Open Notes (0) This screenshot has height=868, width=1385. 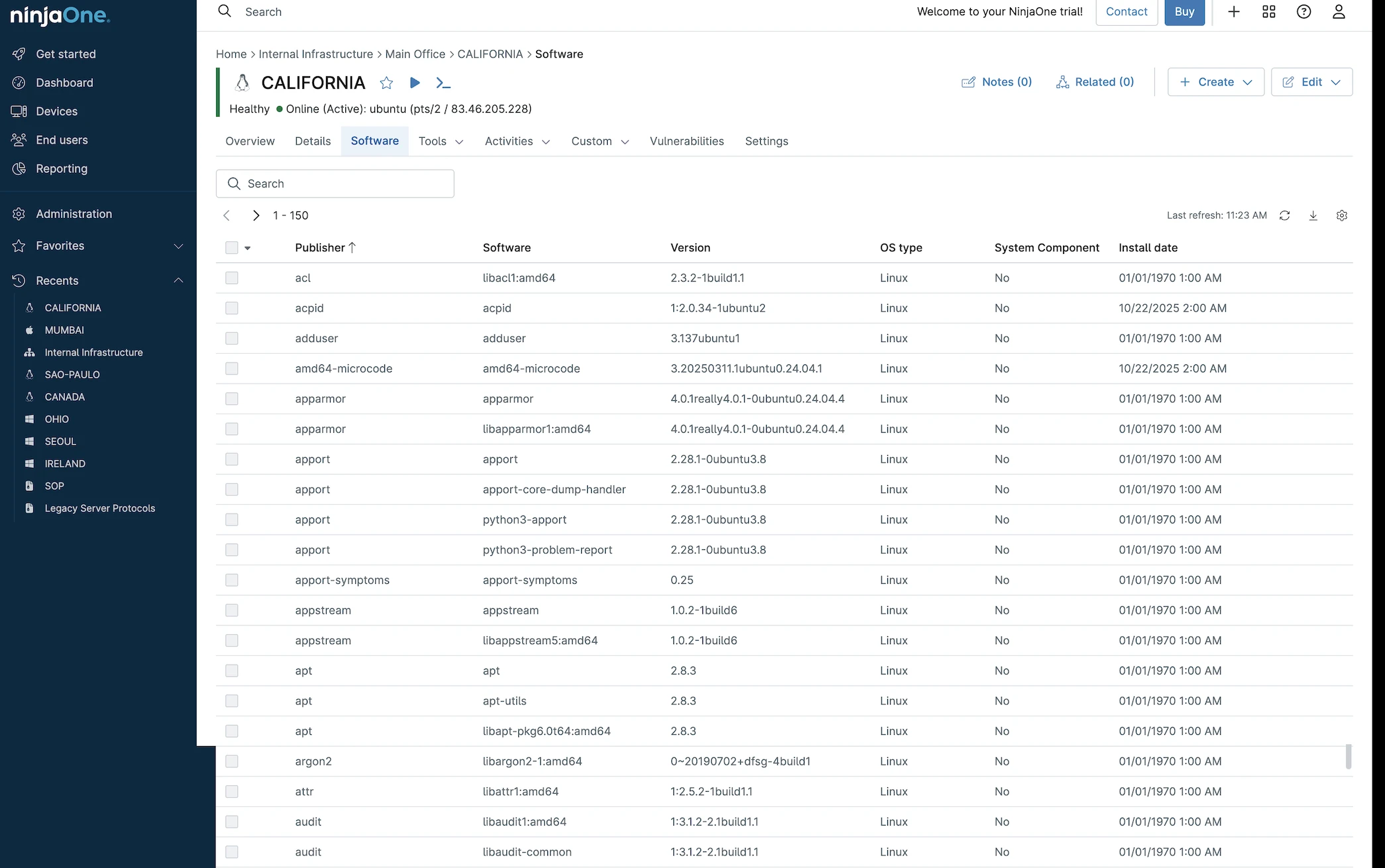(997, 82)
